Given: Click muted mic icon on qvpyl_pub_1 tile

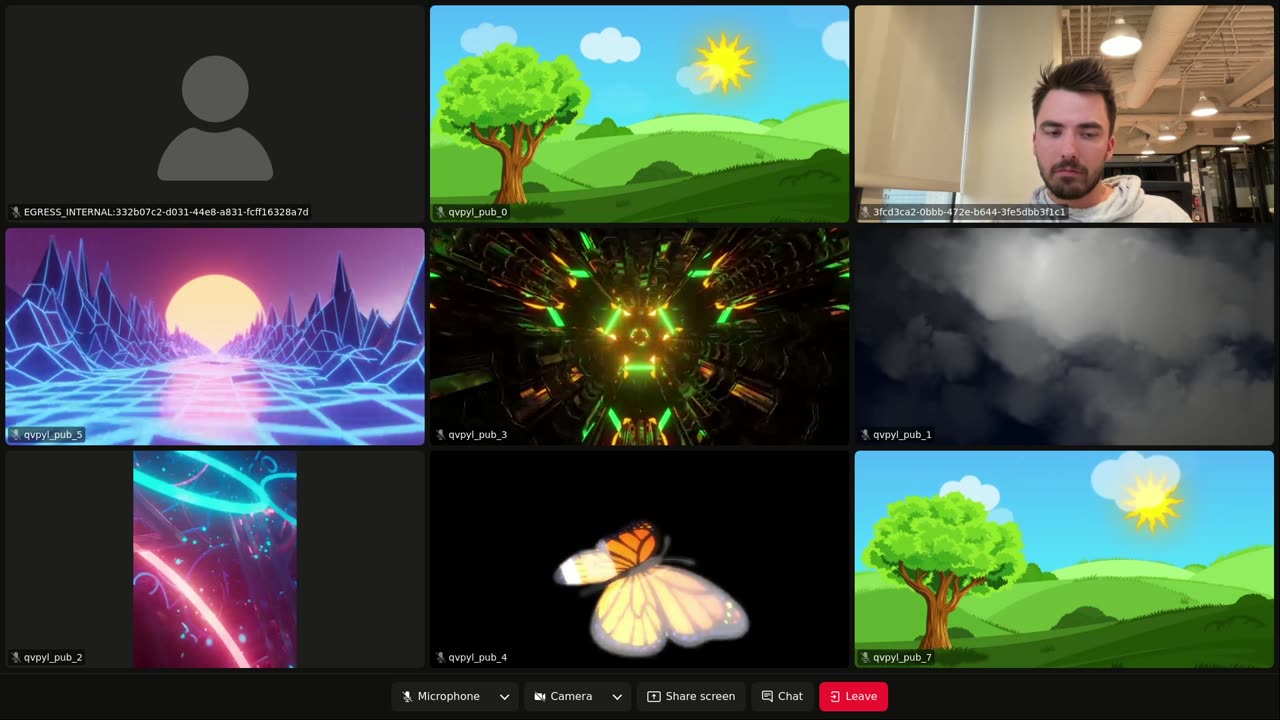Looking at the screenshot, I should (865, 435).
